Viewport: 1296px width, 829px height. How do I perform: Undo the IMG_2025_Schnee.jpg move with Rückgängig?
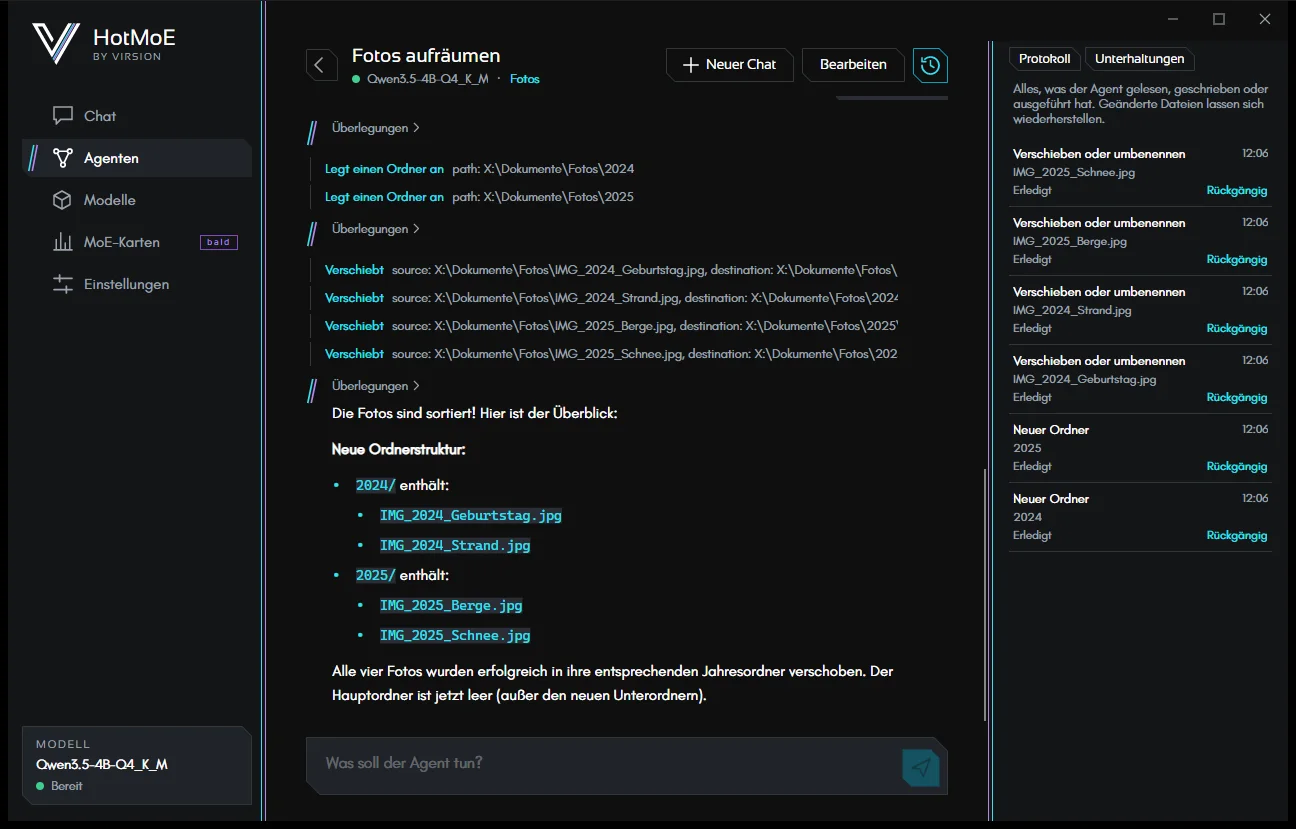pyautogui.click(x=1237, y=190)
